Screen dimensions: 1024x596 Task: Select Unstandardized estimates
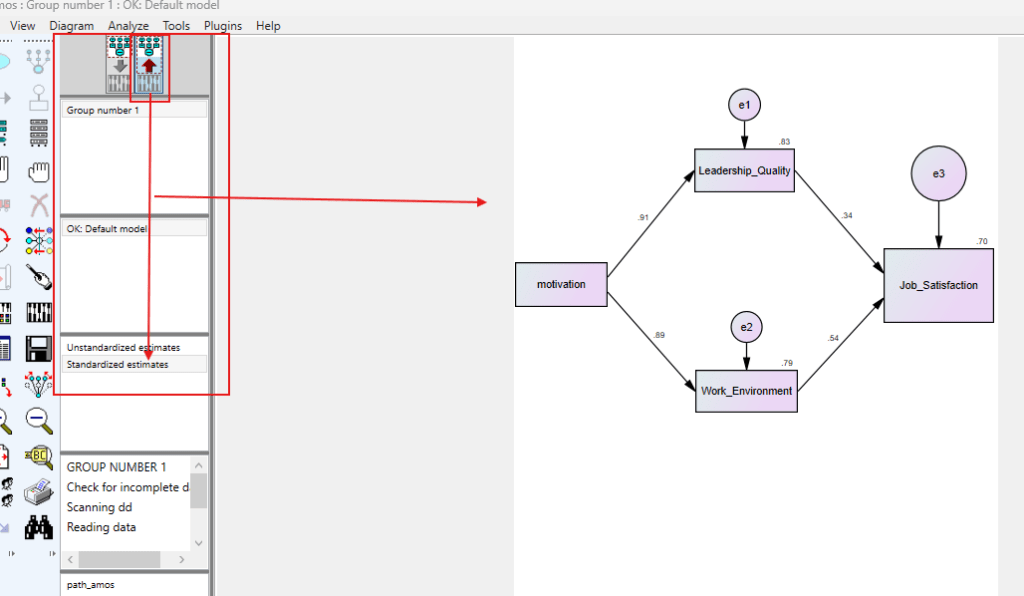click(120, 347)
